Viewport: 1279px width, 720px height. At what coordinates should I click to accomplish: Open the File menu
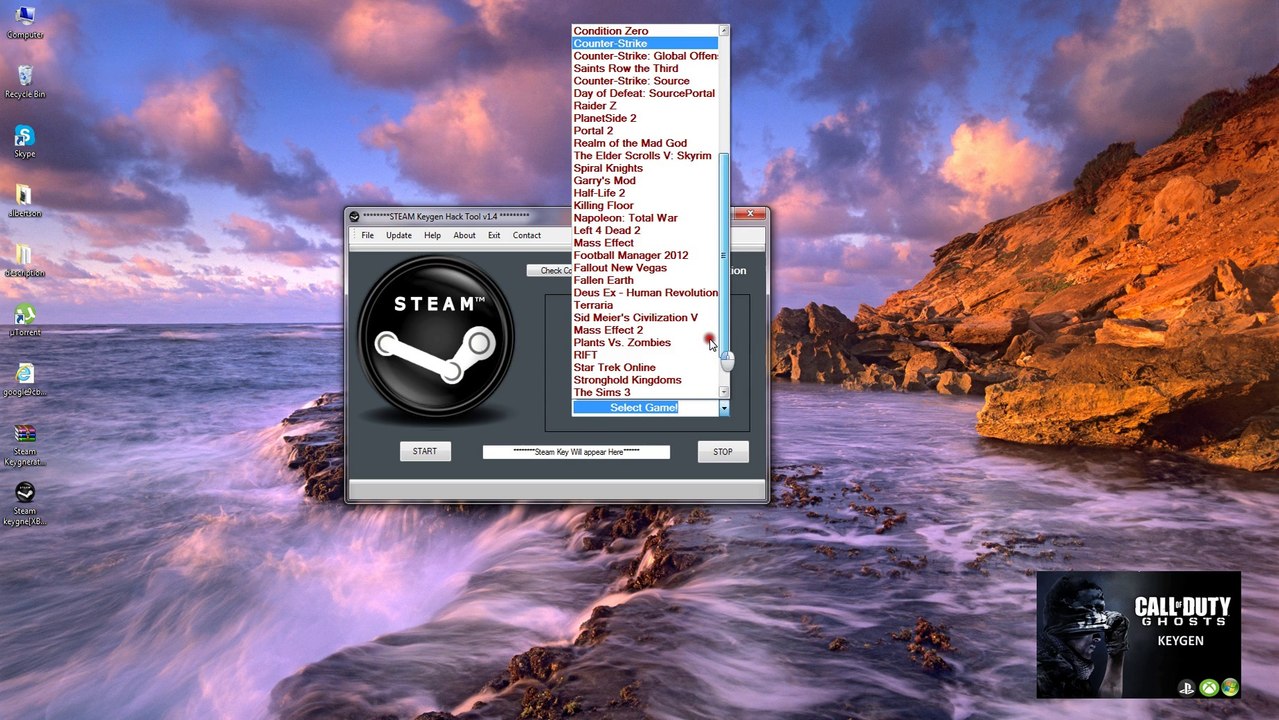tap(367, 236)
